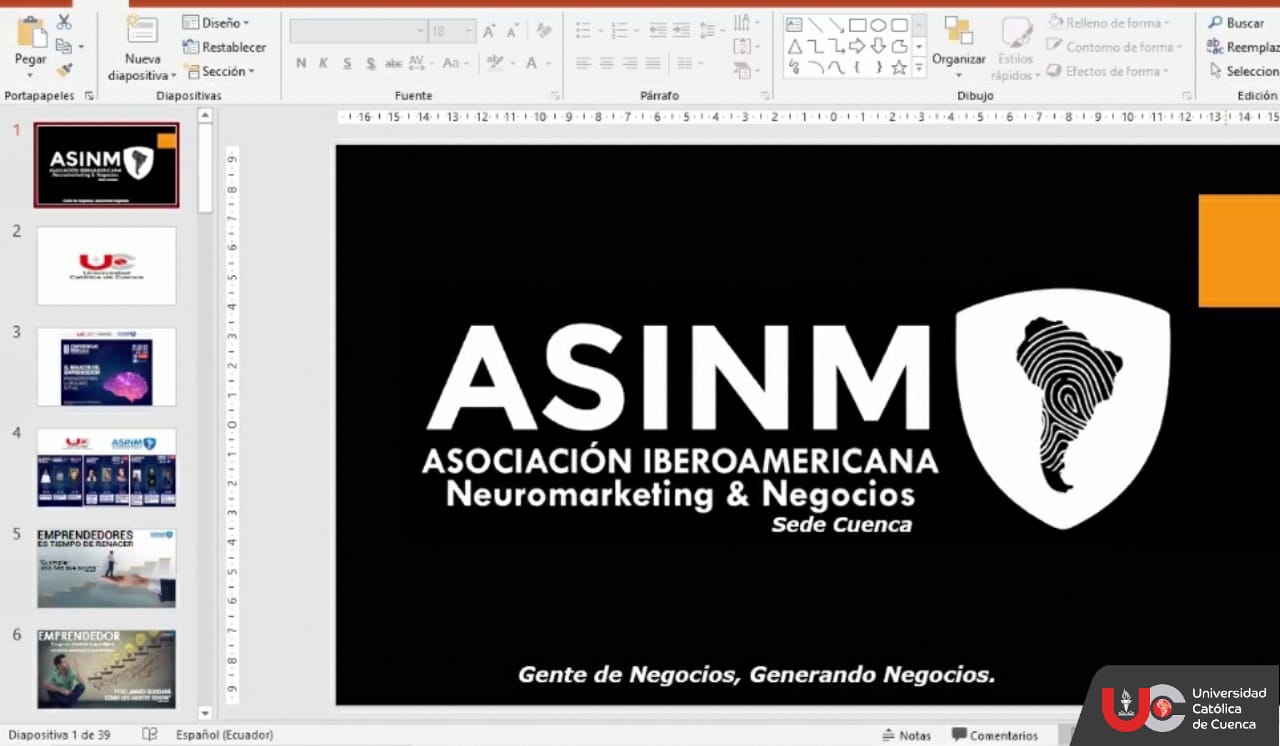Select the oval shape in gallery
The height and width of the screenshot is (746, 1280).
(x=878, y=25)
